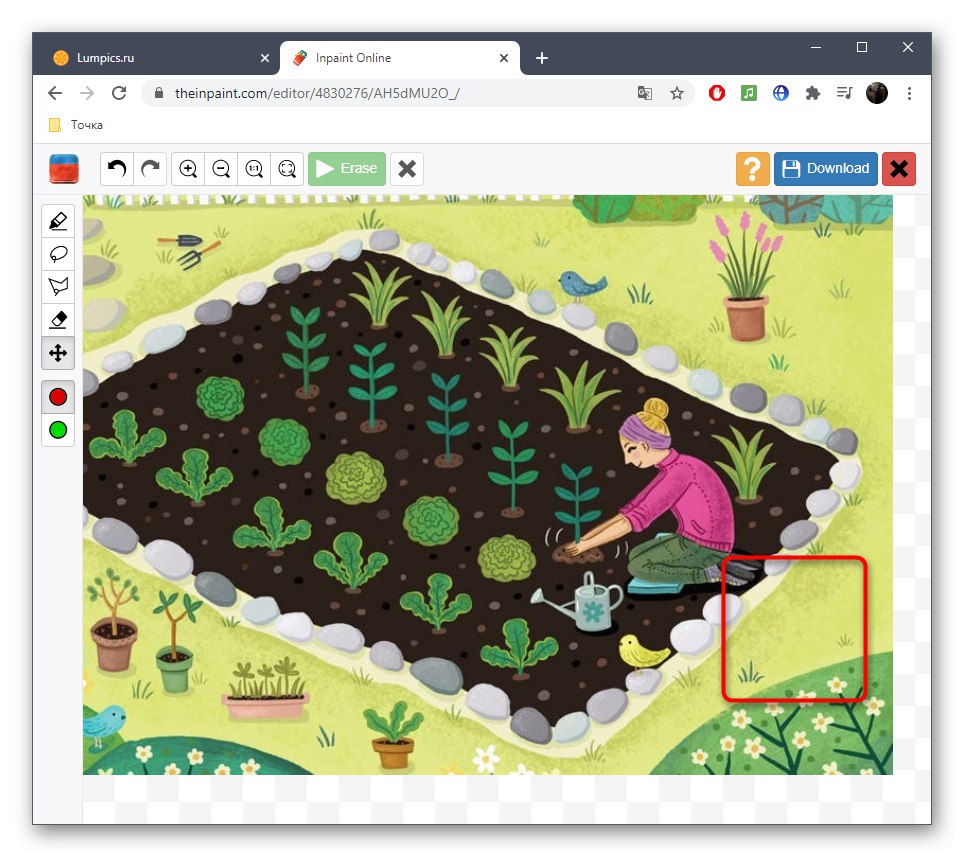Select the Polygonal lasso tool
Image resolution: width=964 pixels, height=857 pixels.
[58, 287]
